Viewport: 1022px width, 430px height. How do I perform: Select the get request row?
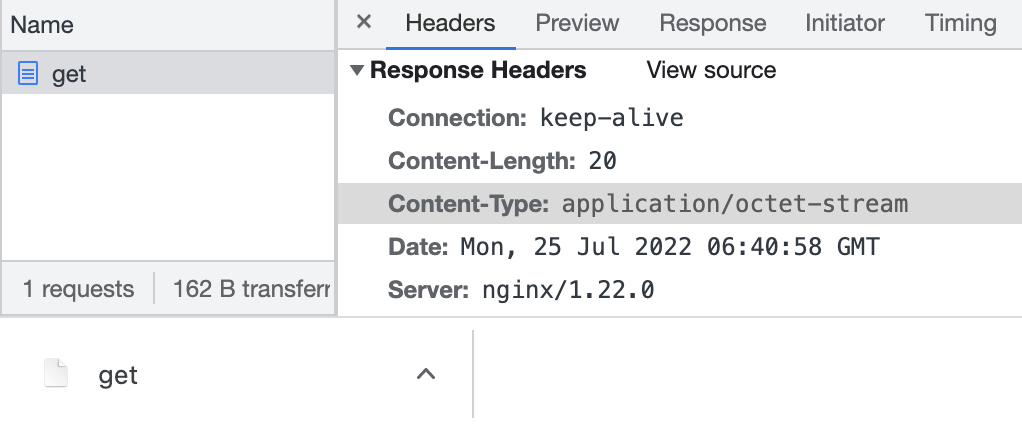[x=168, y=74]
